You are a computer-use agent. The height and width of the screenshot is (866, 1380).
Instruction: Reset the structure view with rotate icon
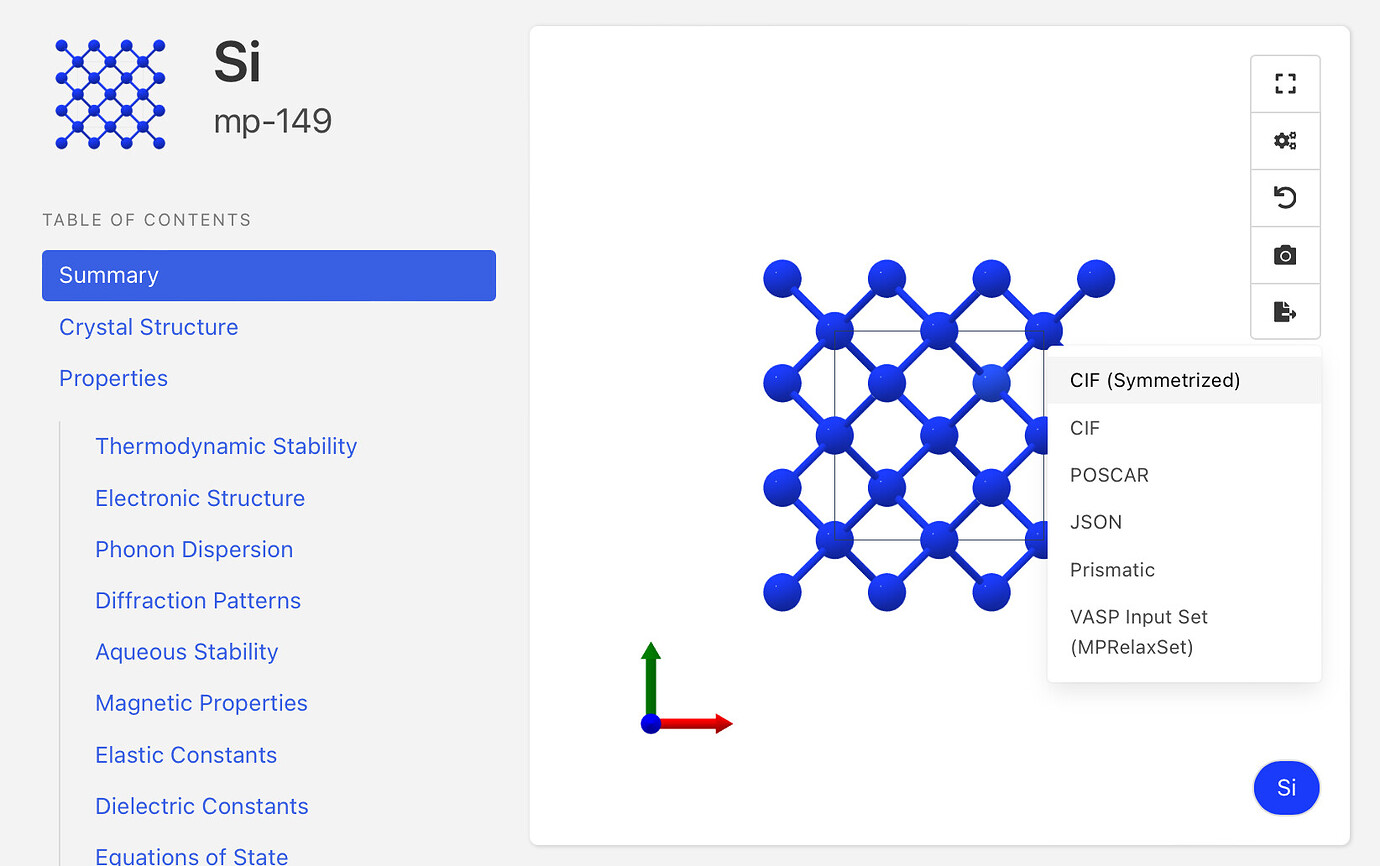1285,198
